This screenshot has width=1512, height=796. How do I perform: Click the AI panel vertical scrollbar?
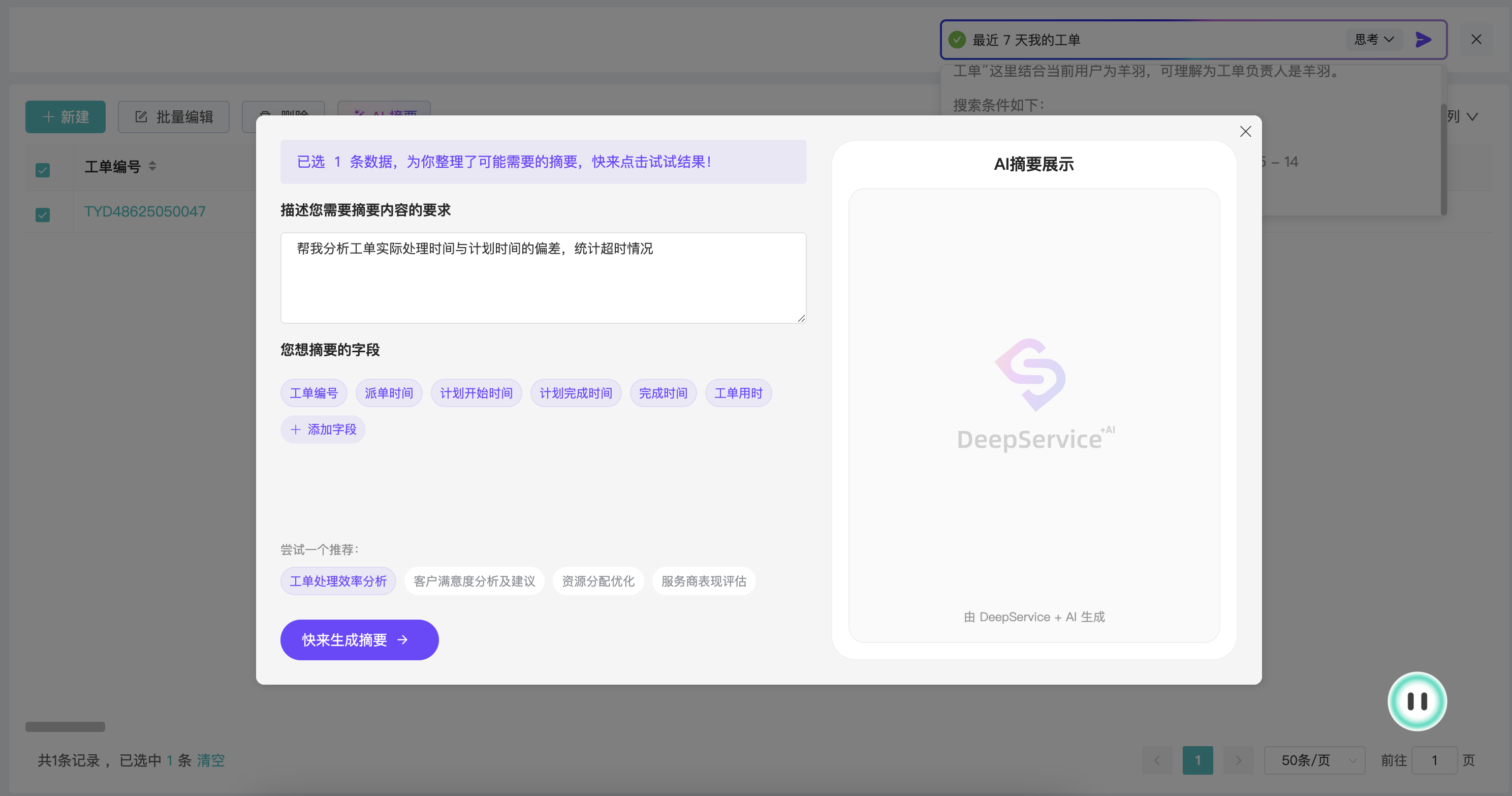coord(1444,159)
